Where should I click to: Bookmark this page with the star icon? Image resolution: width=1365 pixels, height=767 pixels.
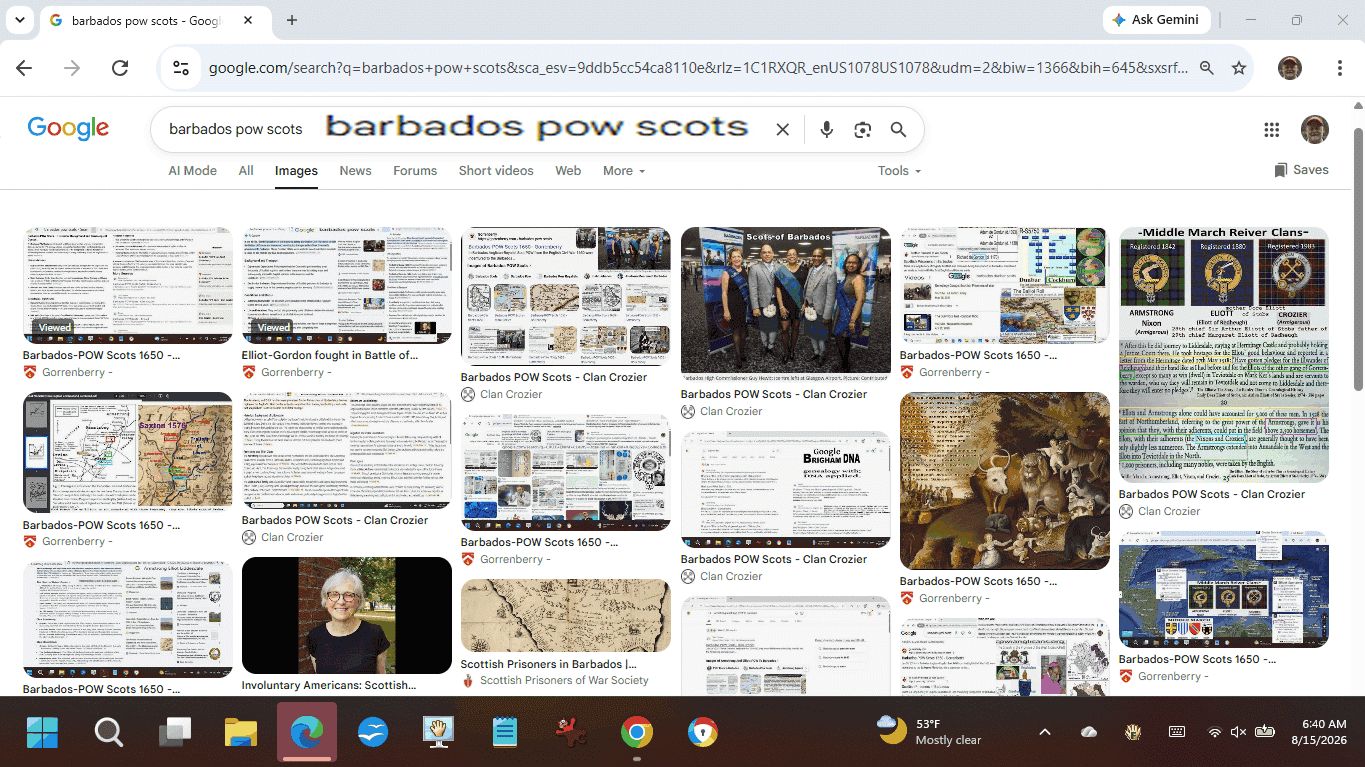tap(1239, 68)
